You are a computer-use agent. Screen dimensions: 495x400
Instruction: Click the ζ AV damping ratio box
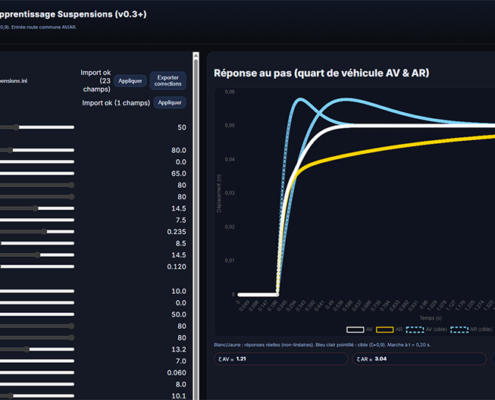281,359
